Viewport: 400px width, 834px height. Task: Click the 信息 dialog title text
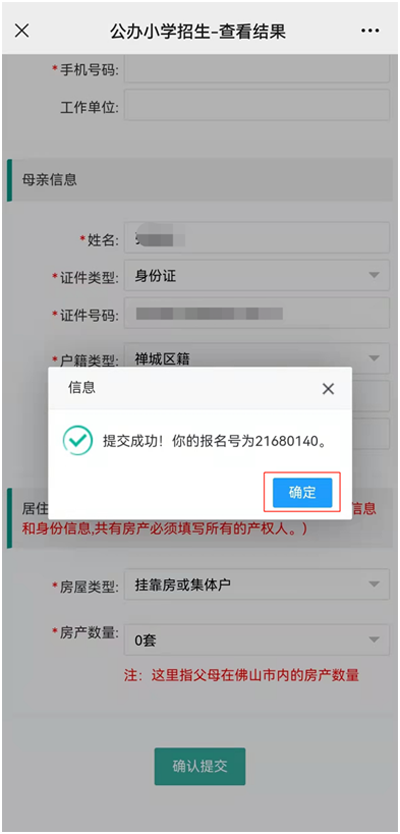81,387
